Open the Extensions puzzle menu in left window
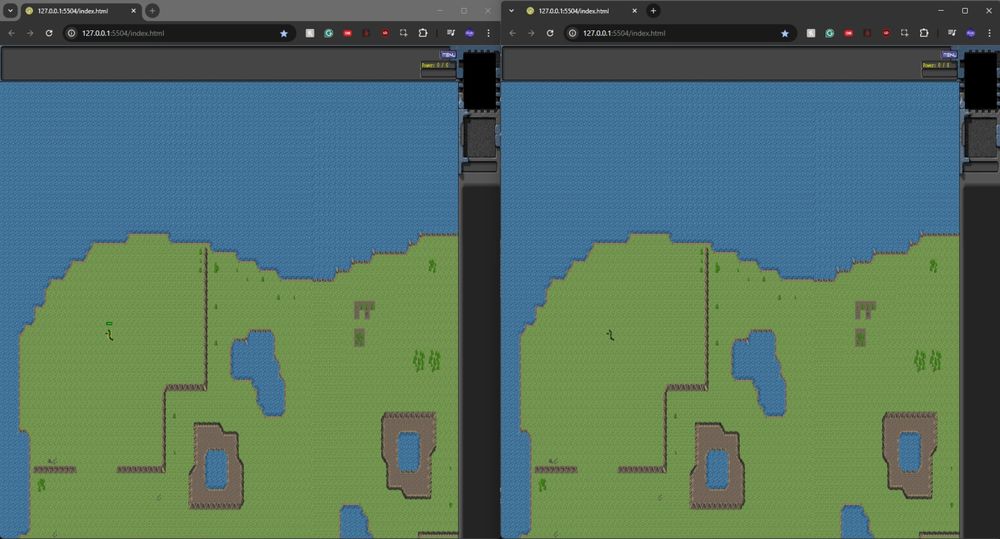The image size is (1000, 539). click(x=423, y=33)
